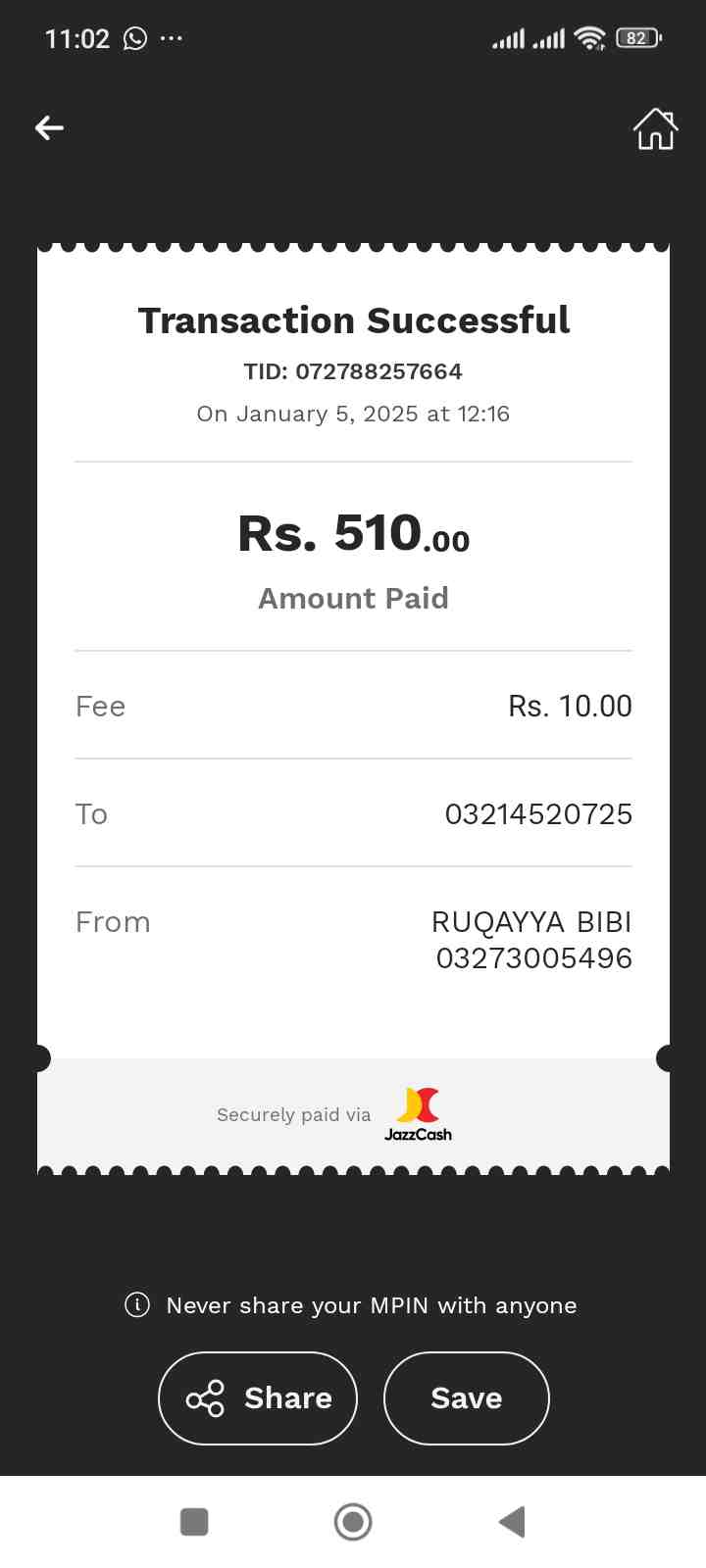Tap the battery indicator icon
Screen dimensions: 706x1568
coord(638,38)
